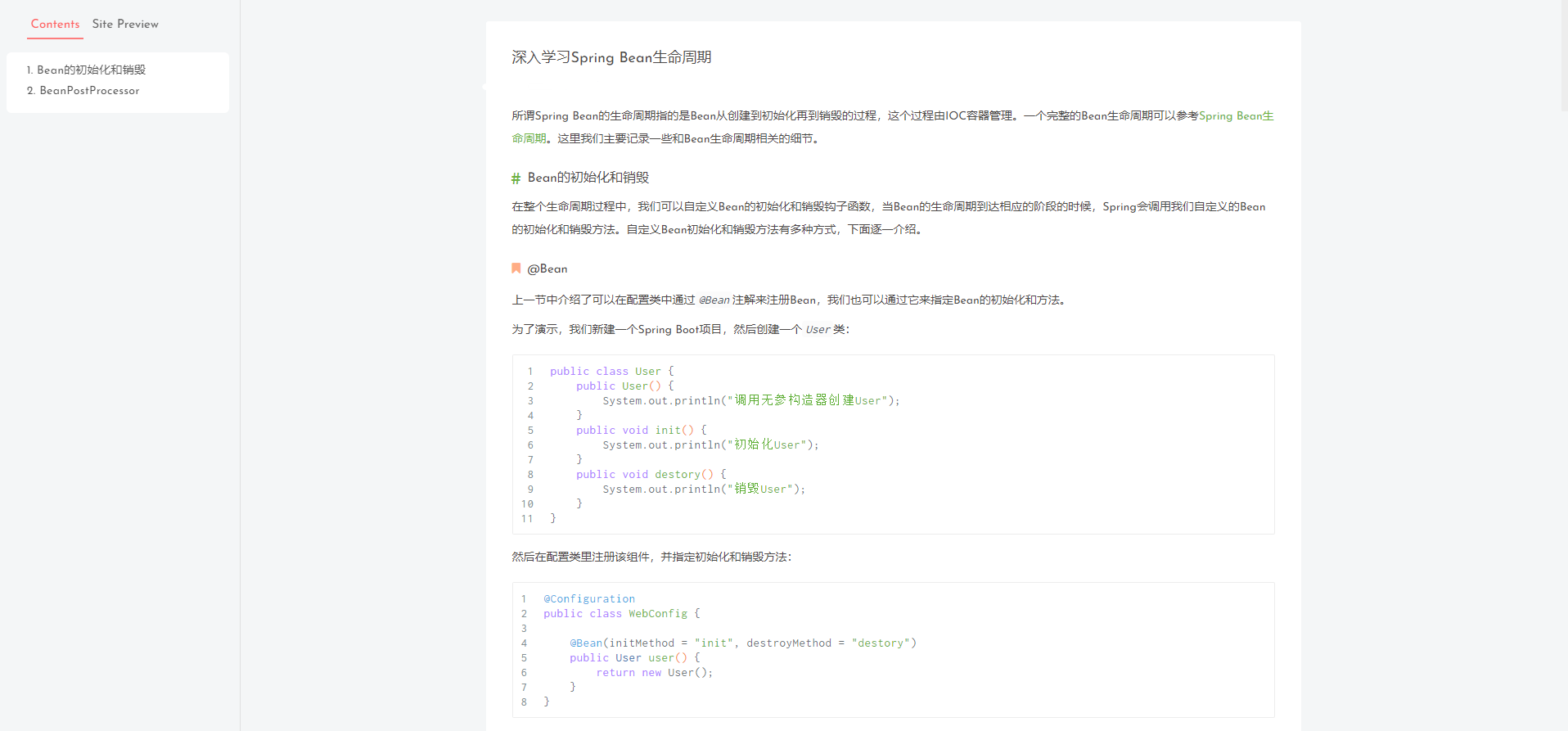Switch to the Contents tab
Viewport: 1568px width, 731px height.
(x=55, y=24)
